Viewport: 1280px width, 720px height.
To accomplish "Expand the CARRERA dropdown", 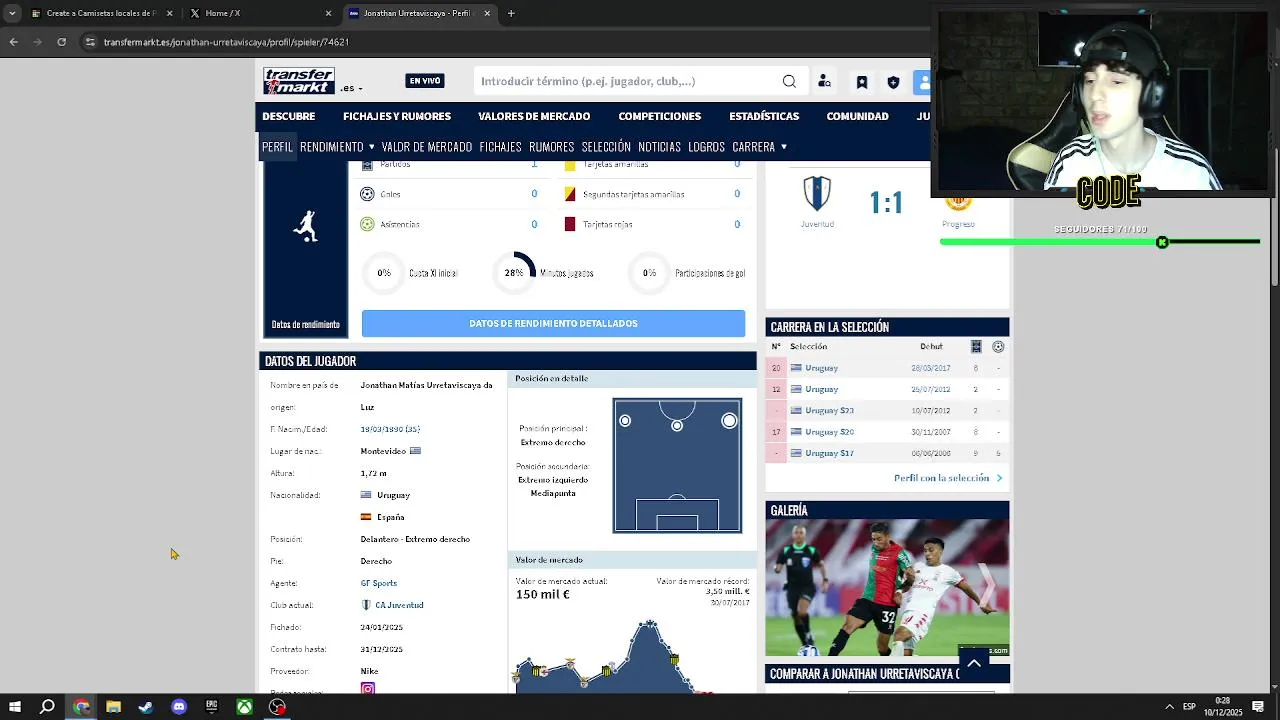I will pos(760,147).
